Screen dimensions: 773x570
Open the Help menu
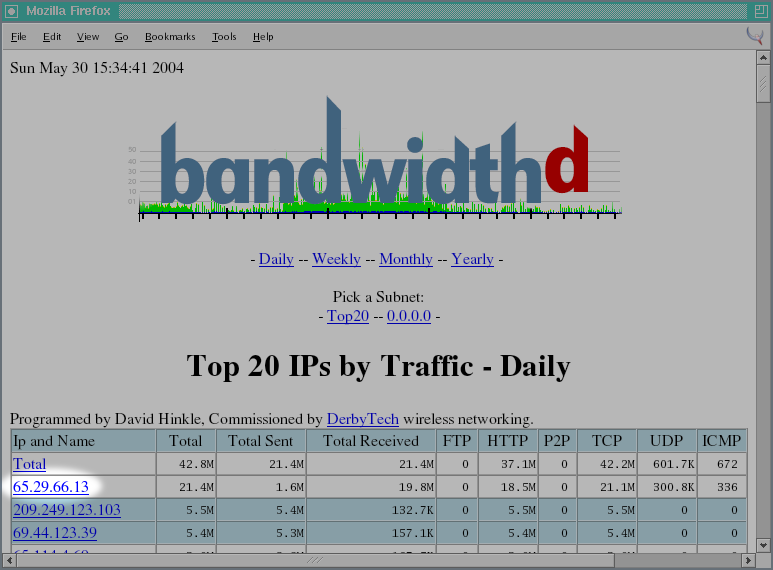(x=263, y=36)
